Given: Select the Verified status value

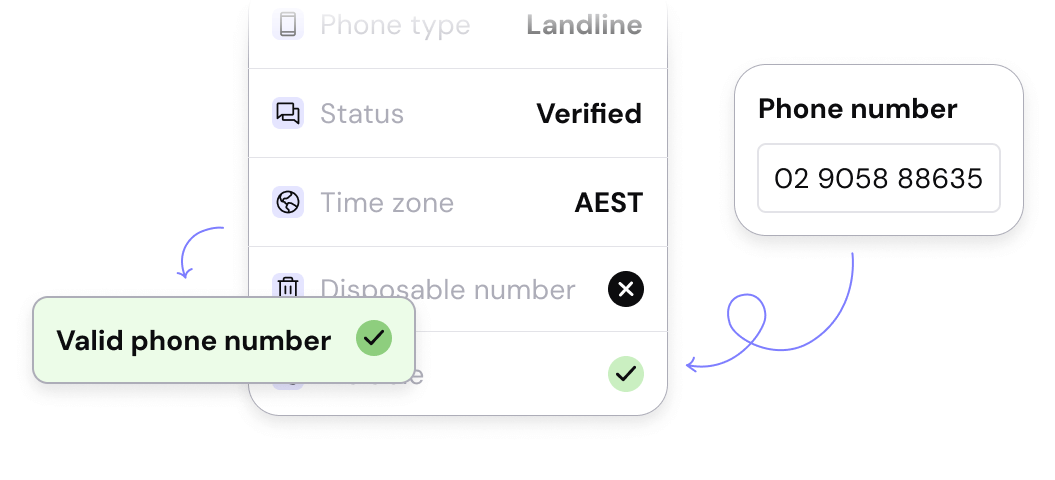Looking at the screenshot, I should click(x=589, y=113).
